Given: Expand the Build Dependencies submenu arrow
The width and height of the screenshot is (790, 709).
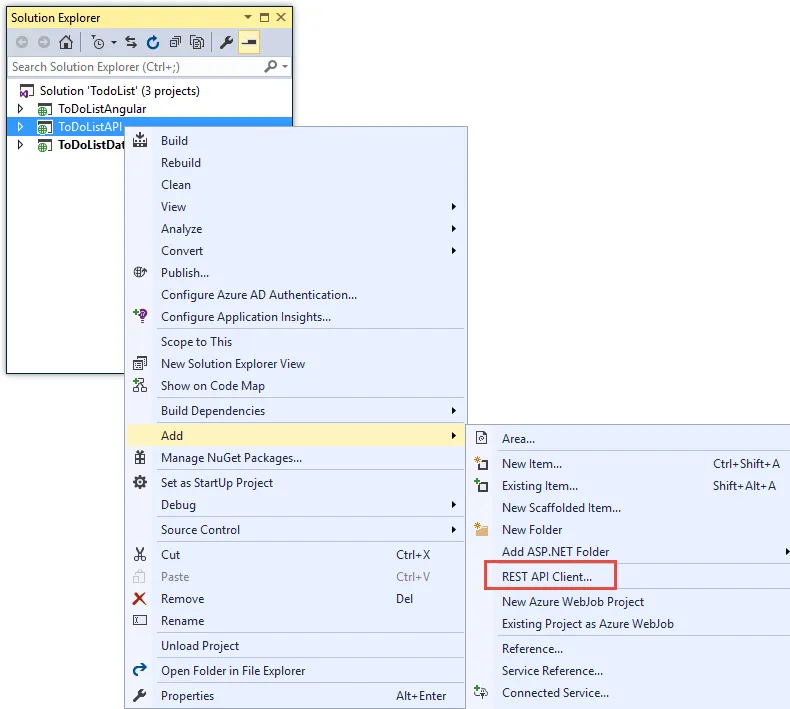Looking at the screenshot, I should click(x=453, y=411).
